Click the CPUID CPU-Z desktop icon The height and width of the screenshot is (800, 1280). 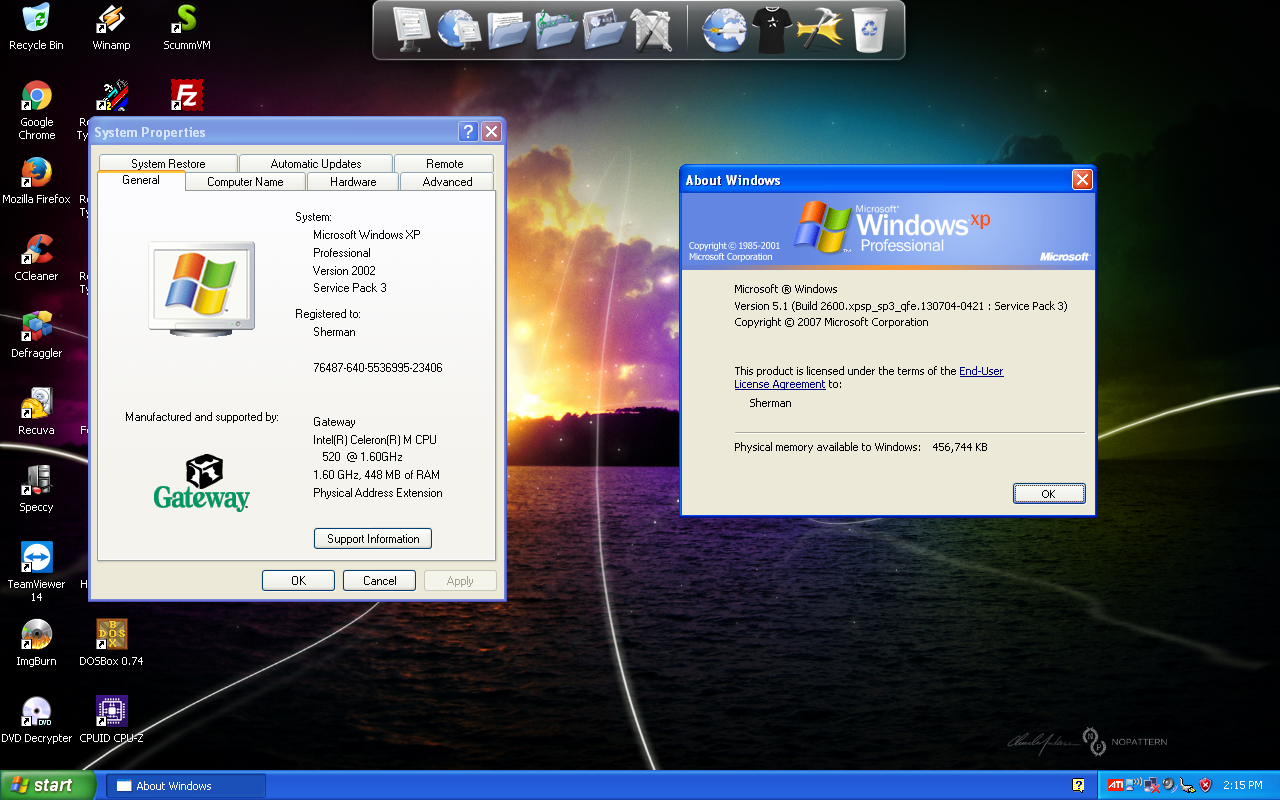click(x=111, y=712)
